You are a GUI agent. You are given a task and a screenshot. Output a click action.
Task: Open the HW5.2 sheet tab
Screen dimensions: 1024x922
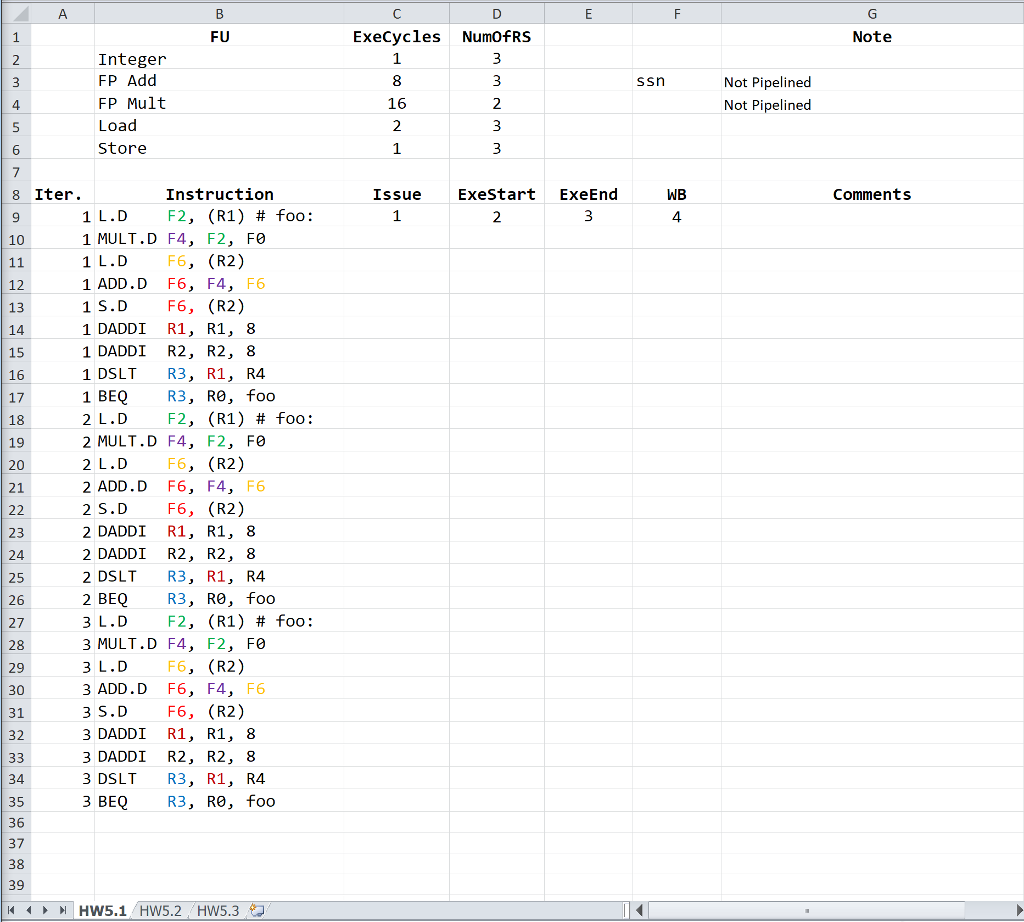[161, 910]
